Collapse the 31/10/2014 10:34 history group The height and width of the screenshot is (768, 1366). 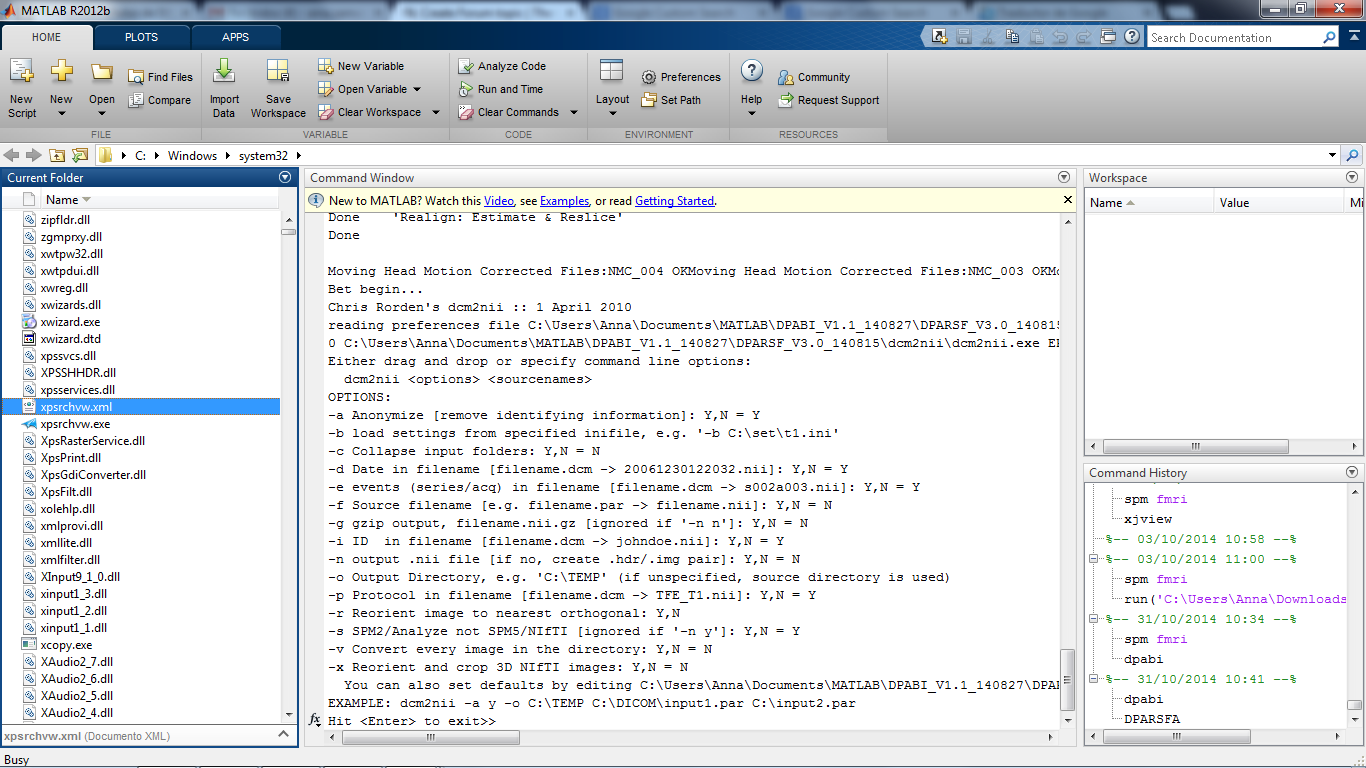(1094, 619)
